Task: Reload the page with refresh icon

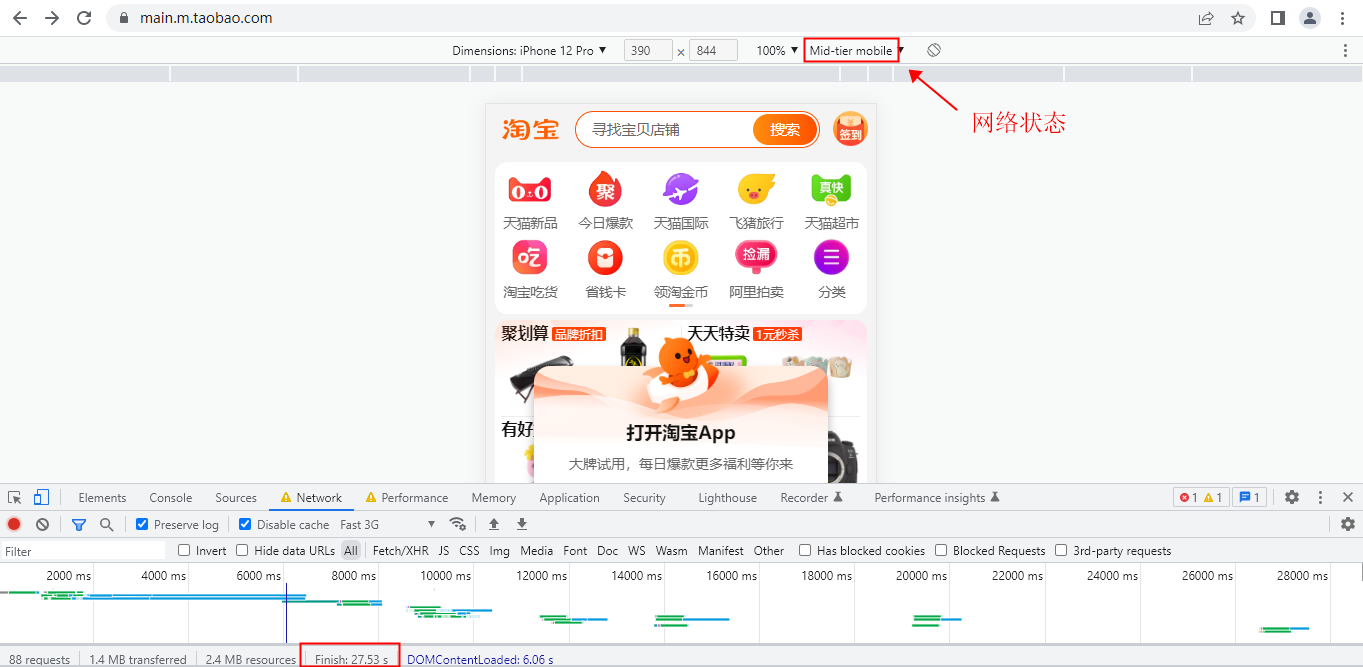Action: tap(84, 18)
